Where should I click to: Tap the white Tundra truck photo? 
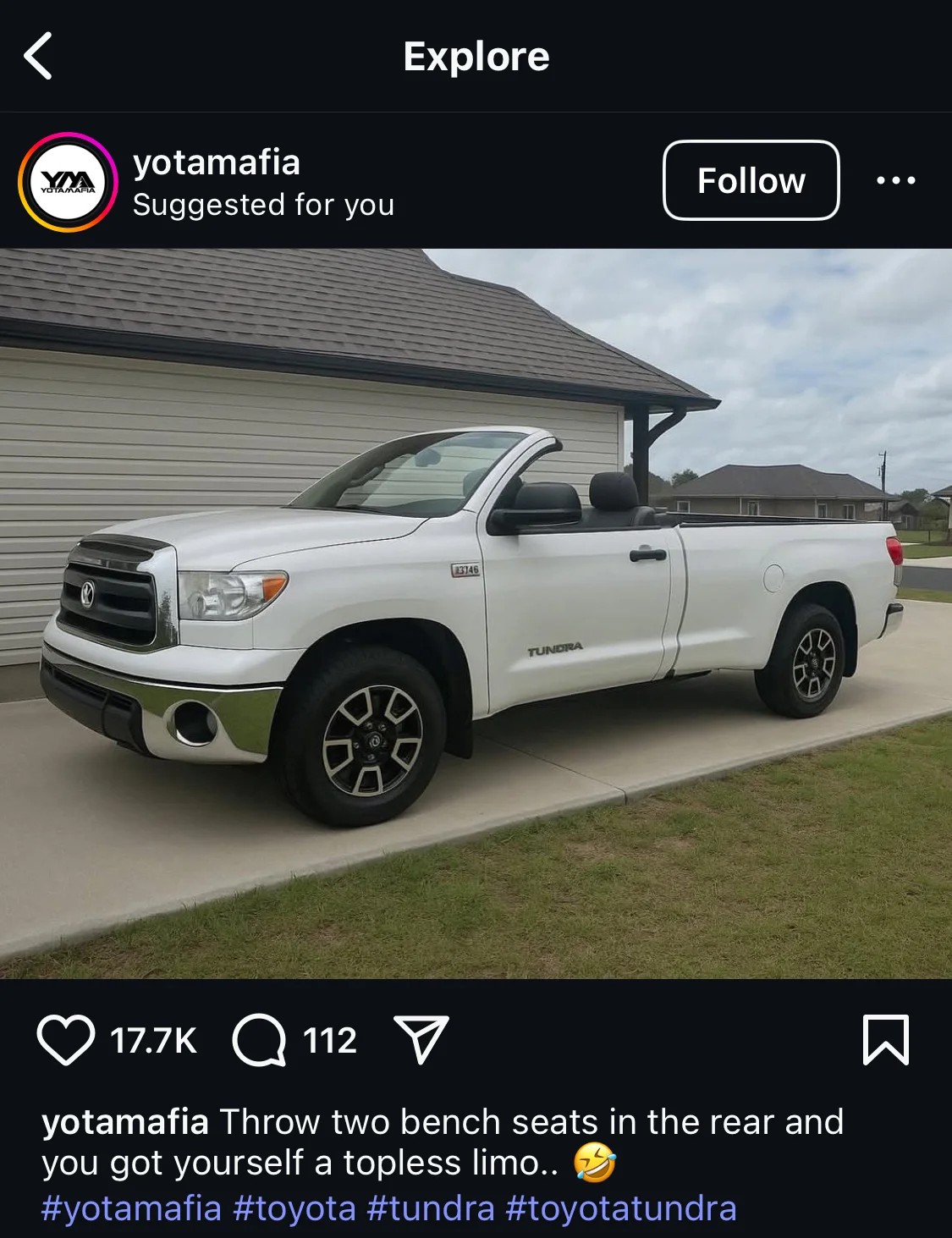[476, 613]
